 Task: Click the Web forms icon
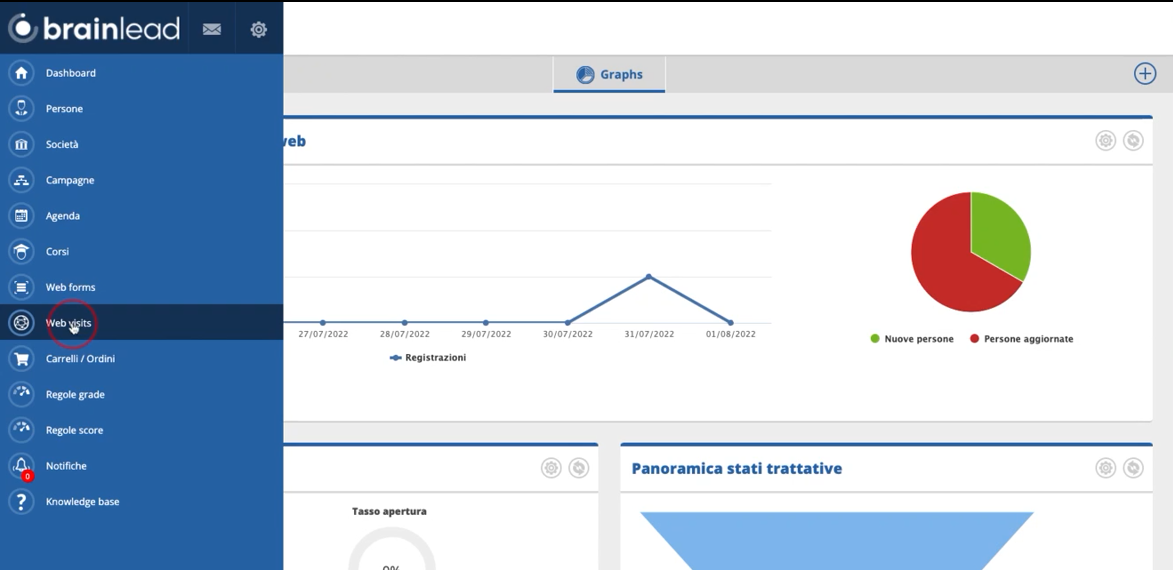click(x=21, y=287)
